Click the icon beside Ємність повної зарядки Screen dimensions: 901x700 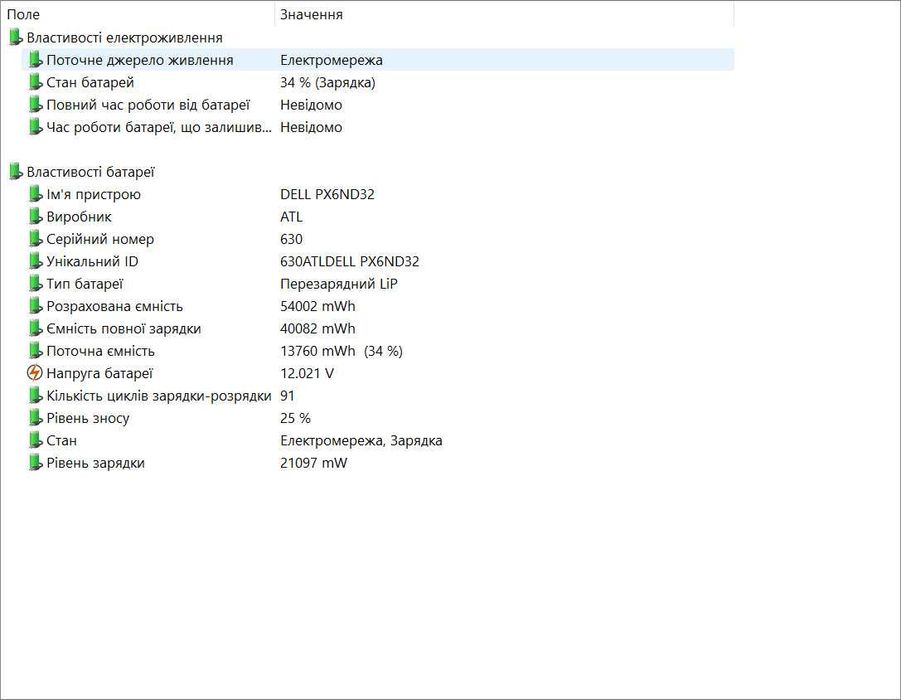click(x=36, y=329)
